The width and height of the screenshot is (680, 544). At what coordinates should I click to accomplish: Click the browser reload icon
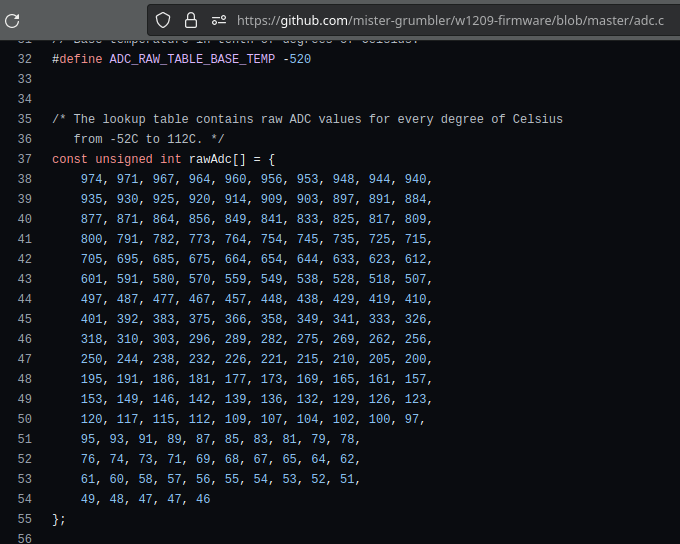[x=12, y=21]
